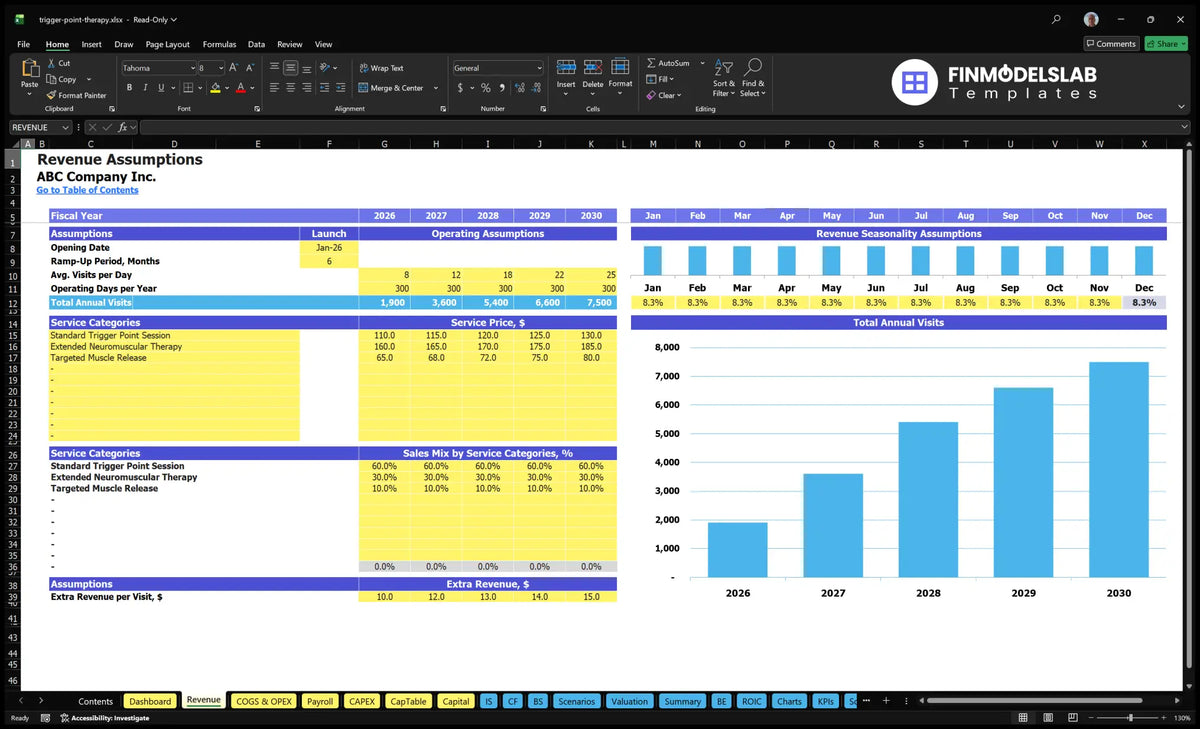Open the Tahoma font name dropdown
Screen dimensions: 1200x729
coord(191,68)
